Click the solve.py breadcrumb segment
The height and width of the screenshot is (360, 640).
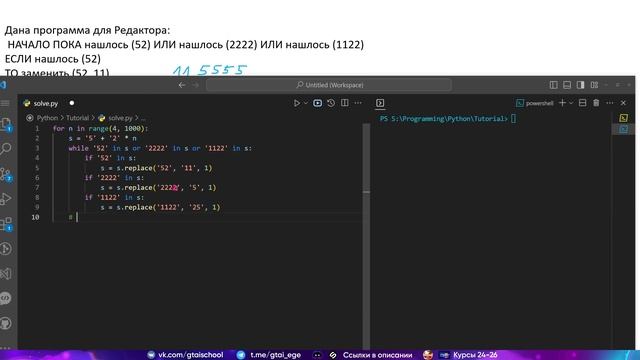[120, 118]
